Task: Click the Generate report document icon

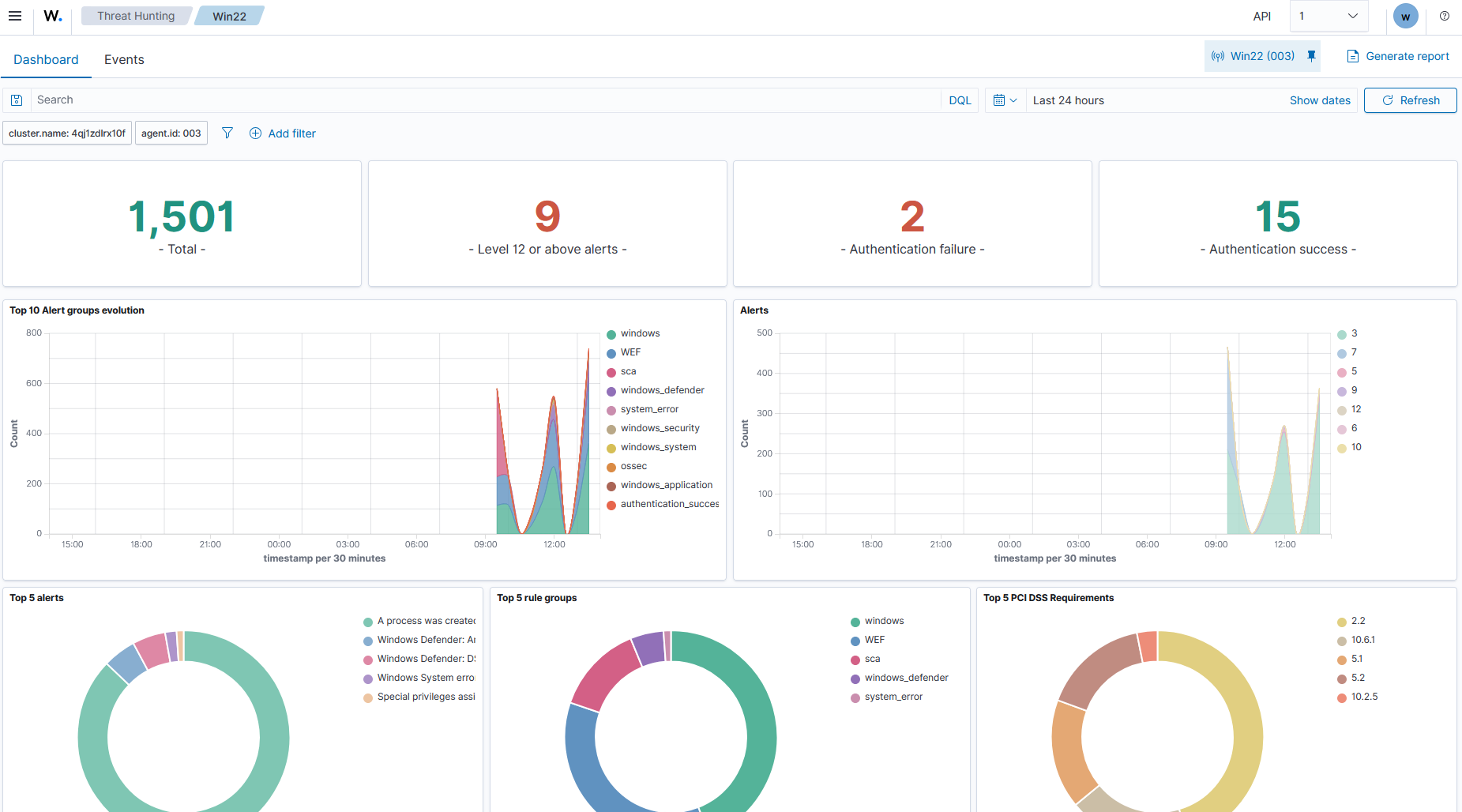Action: pos(1353,56)
